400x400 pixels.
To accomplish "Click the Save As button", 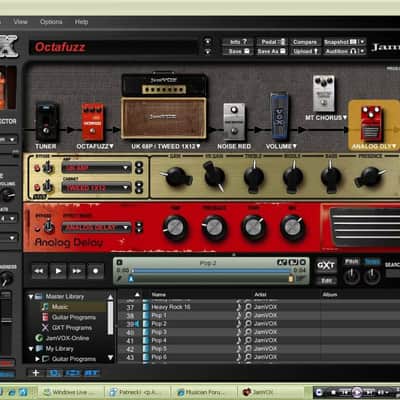I will pos(272,51).
